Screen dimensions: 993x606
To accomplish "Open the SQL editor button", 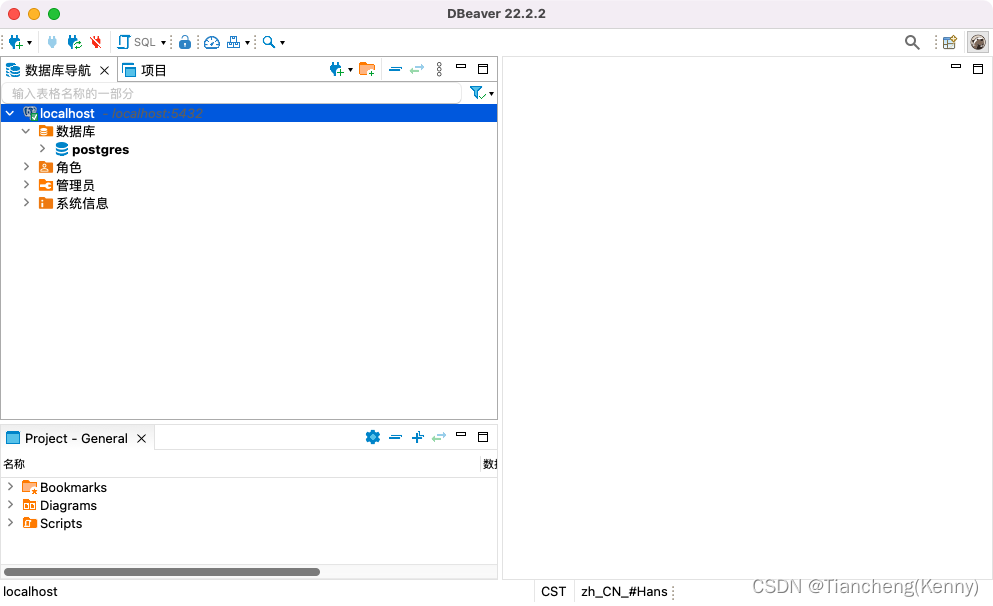I will 137,42.
